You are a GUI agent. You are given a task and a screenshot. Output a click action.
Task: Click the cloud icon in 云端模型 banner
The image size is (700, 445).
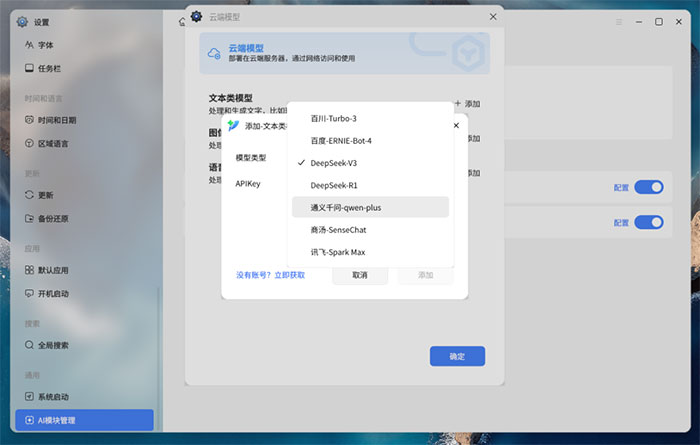tap(214, 54)
